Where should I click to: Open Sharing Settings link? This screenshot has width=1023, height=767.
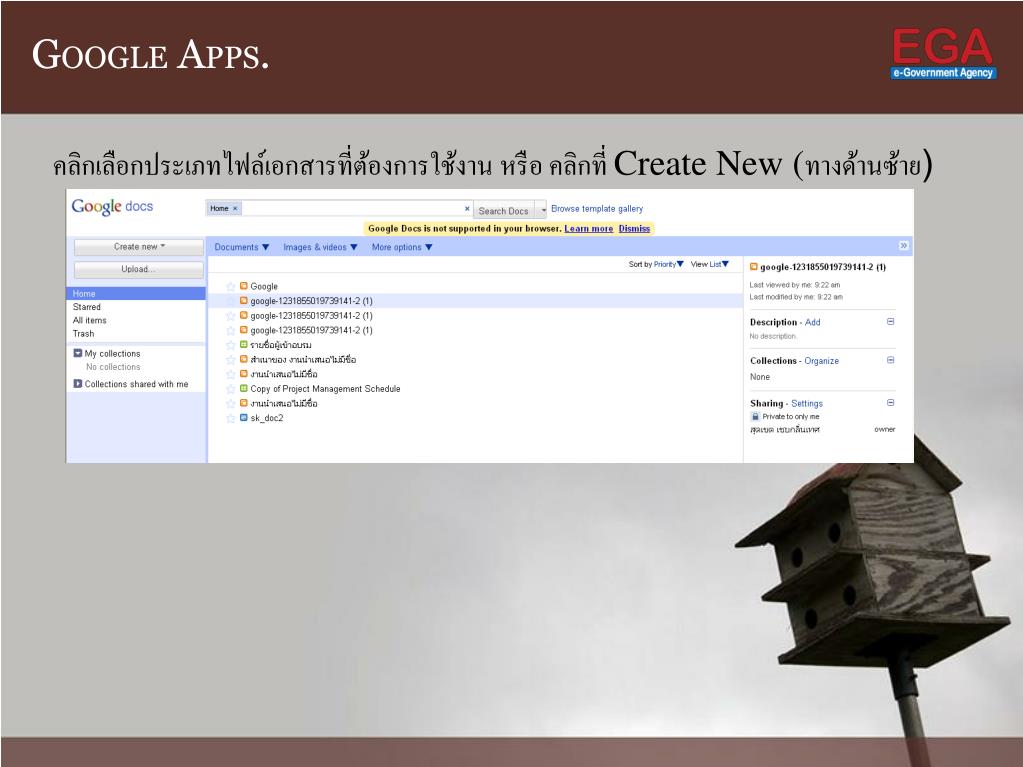pos(807,404)
